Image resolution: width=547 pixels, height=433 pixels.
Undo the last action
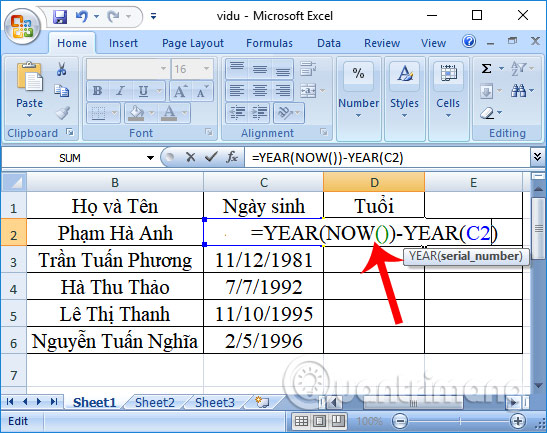(82, 16)
